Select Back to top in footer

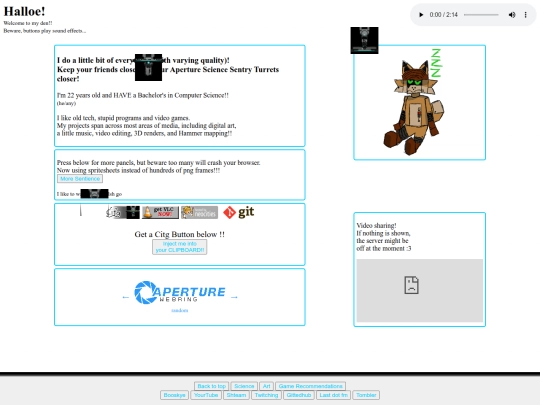click(x=211, y=386)
